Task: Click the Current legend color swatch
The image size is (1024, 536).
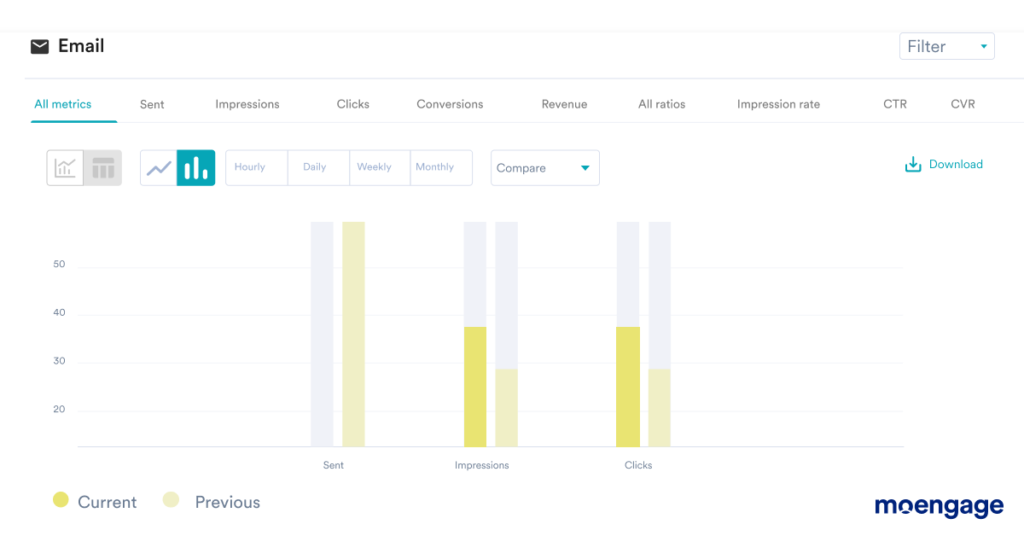Action: pyautogui.click(x=61, y=500)
